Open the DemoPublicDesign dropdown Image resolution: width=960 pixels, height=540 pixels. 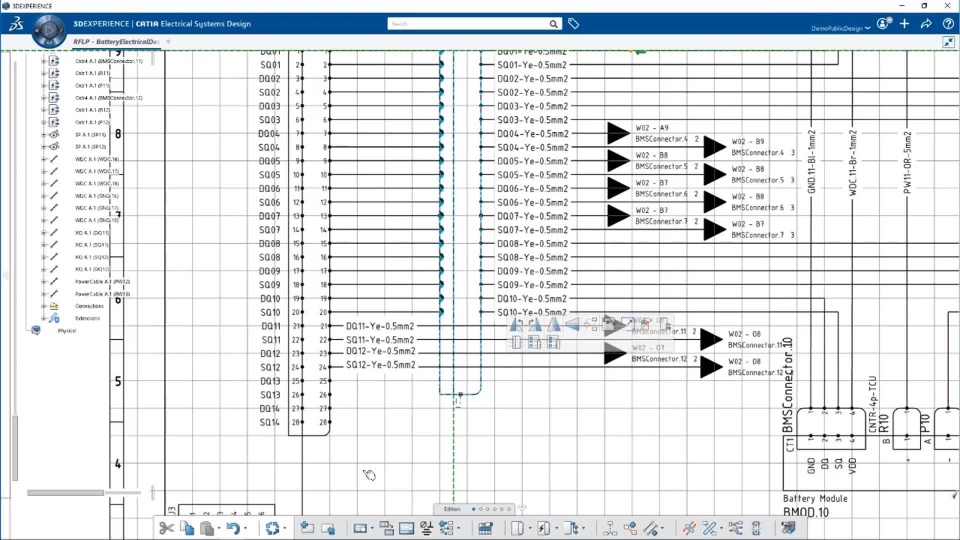tap(841, 28)
